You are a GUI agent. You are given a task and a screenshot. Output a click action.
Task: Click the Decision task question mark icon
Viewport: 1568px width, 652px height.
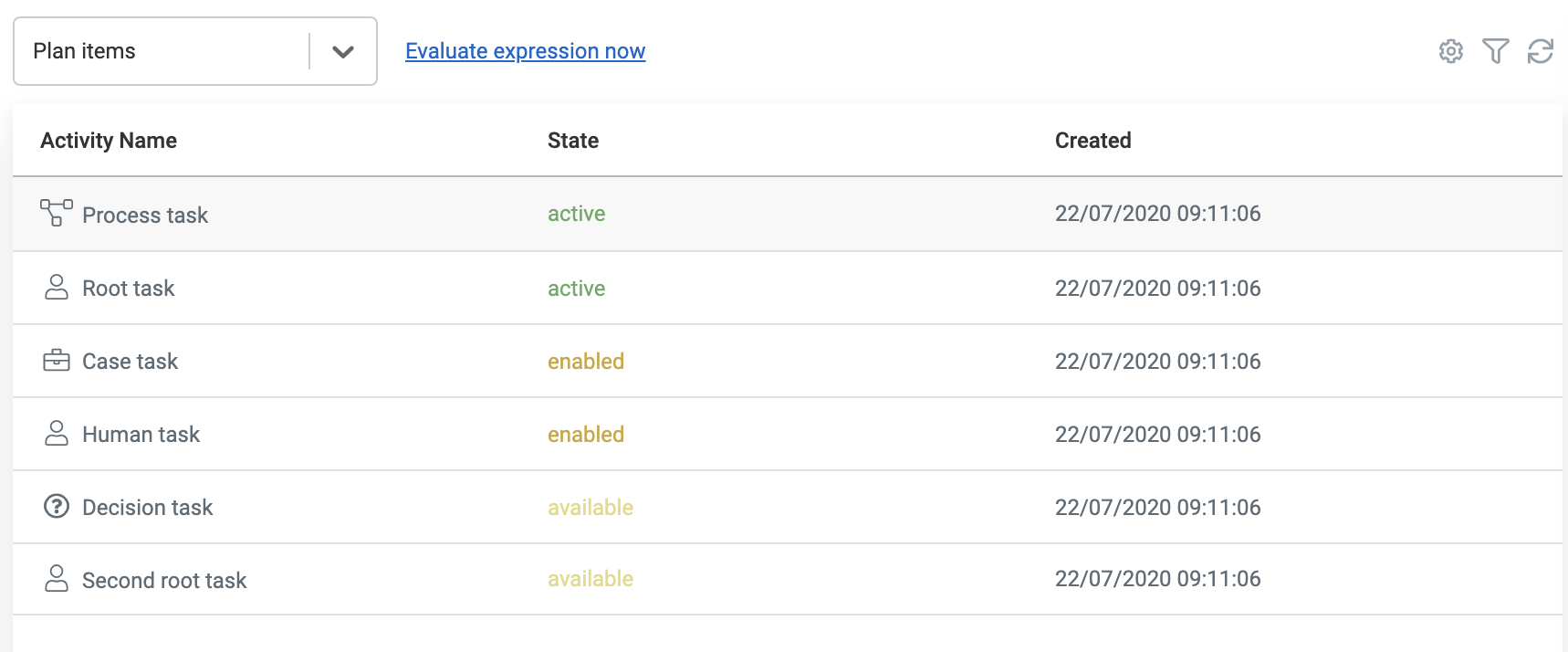click(x=57, y=506)
